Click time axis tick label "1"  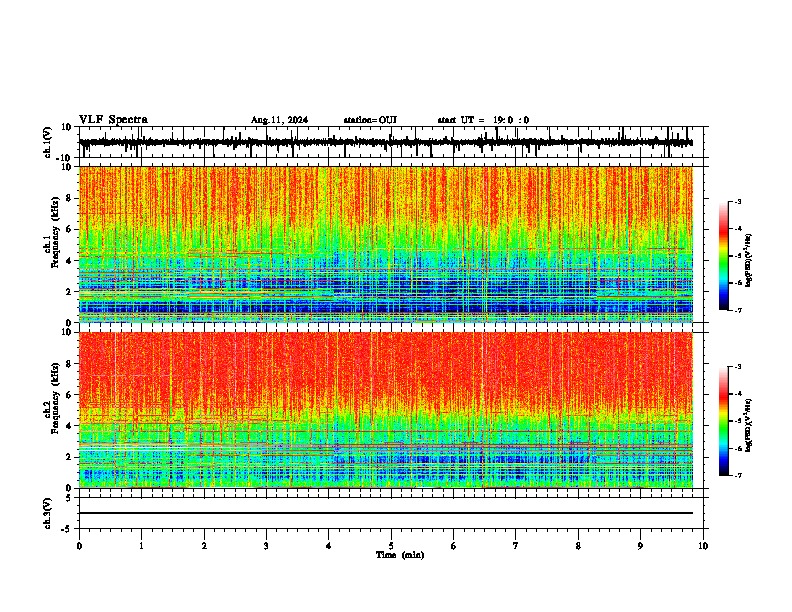[x=141, y=546]
